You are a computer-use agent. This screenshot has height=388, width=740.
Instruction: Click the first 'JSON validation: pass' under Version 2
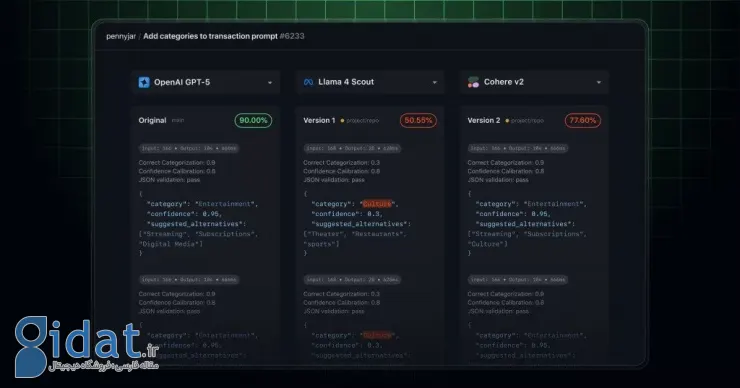pyautogui.click(x=498, y=180)
